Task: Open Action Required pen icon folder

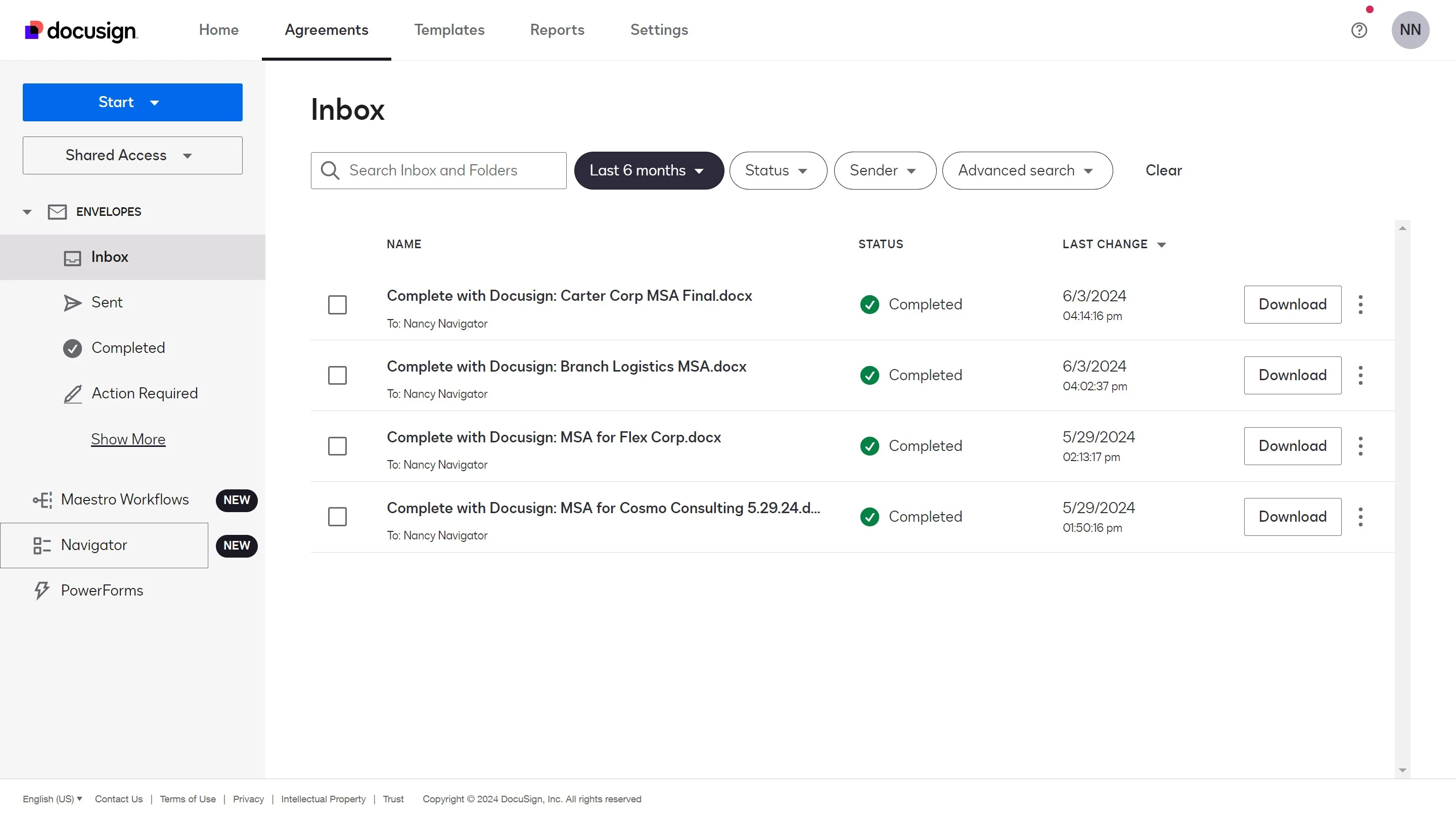Action: [x=144, y=393]
